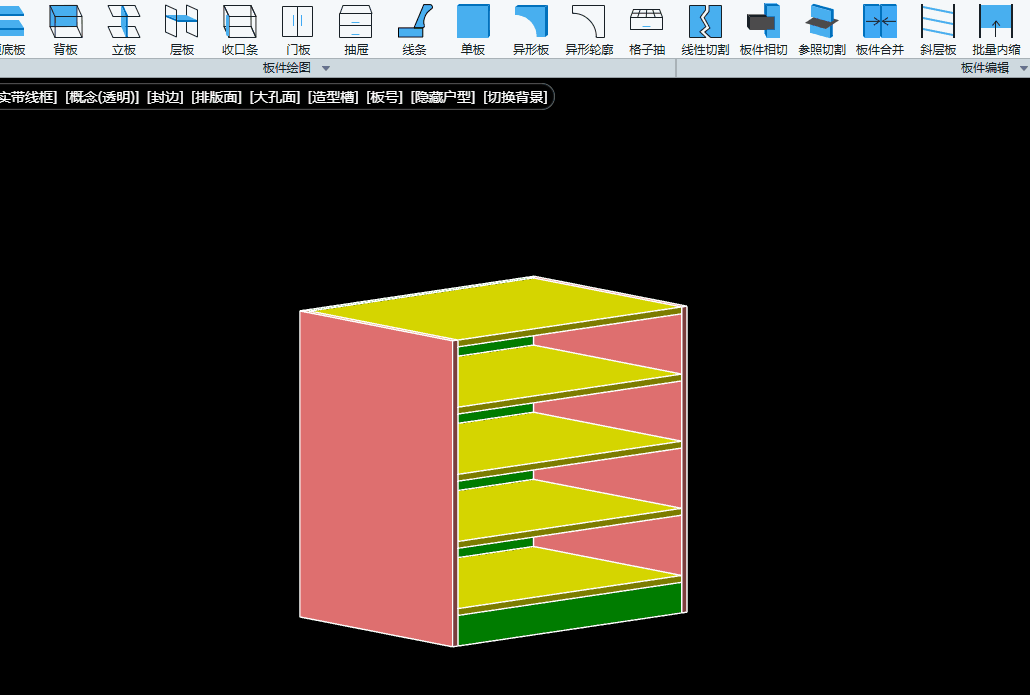Toggle the [概念(透明)] transparent concept view
Image resolution: width=1030 pixels, height=695 pixels.
[102, 97]
